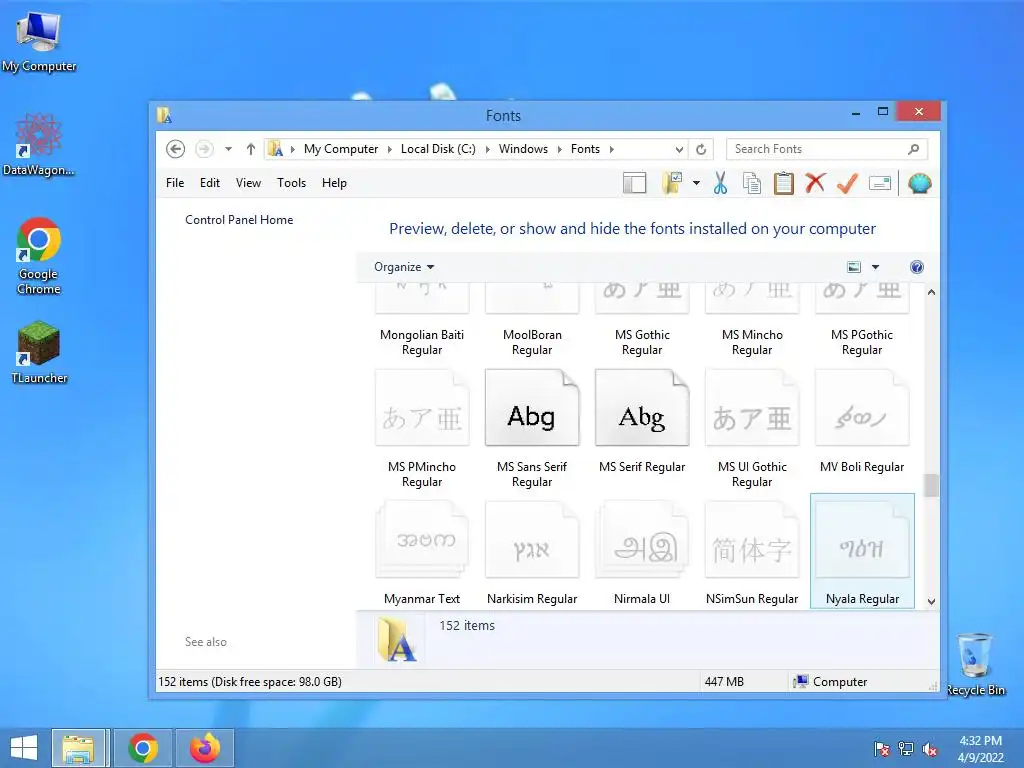
Task: Click the orange checkmark Properties icon
Action: coord(847,184)
